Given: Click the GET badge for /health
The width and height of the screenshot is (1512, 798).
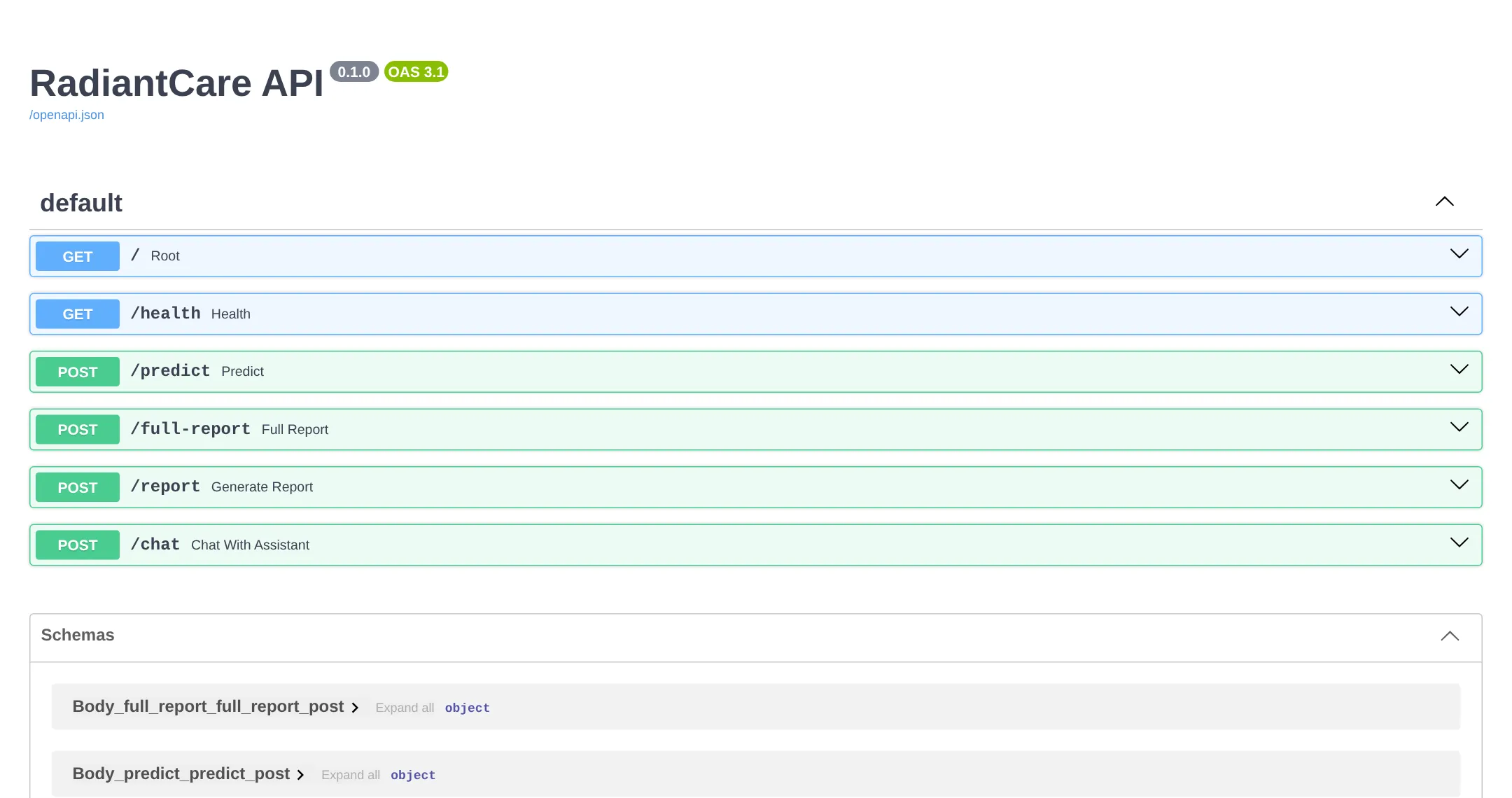Looking at the screenshot, I should pos(78,314).
